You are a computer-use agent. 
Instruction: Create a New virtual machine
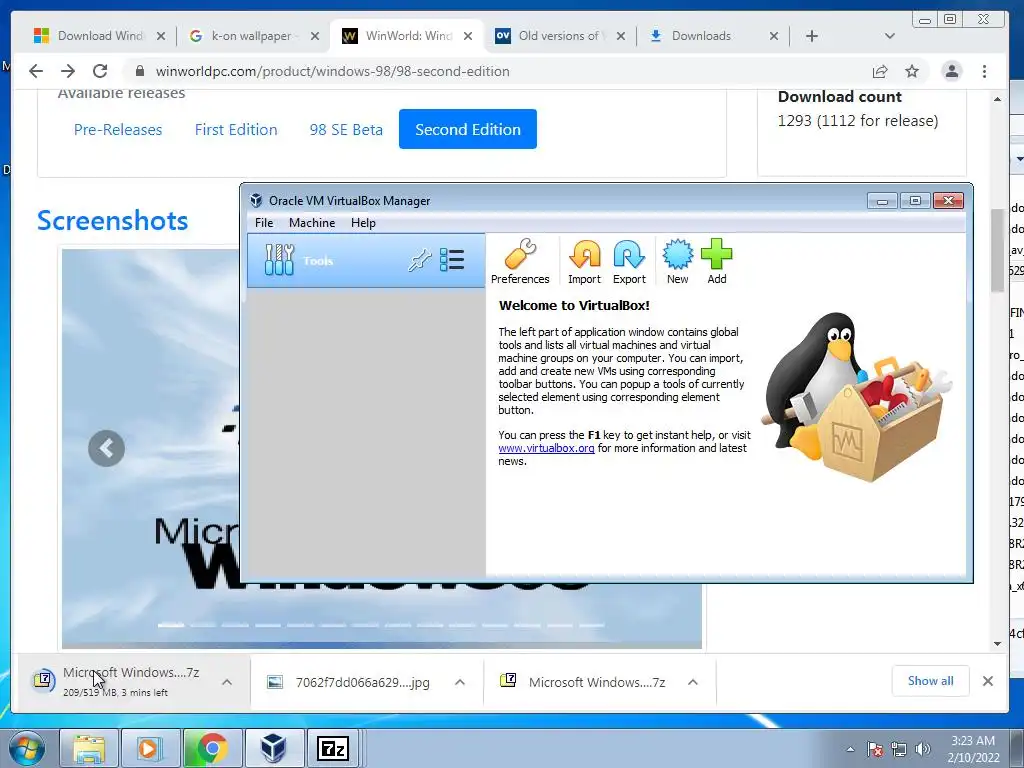pyautogui.click(x=677, y=261)
